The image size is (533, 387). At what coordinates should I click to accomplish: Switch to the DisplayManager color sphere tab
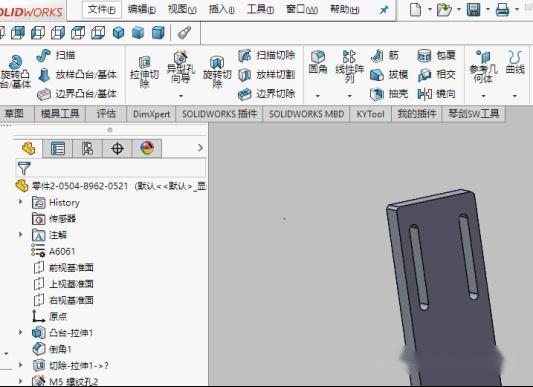click(147, 148)
